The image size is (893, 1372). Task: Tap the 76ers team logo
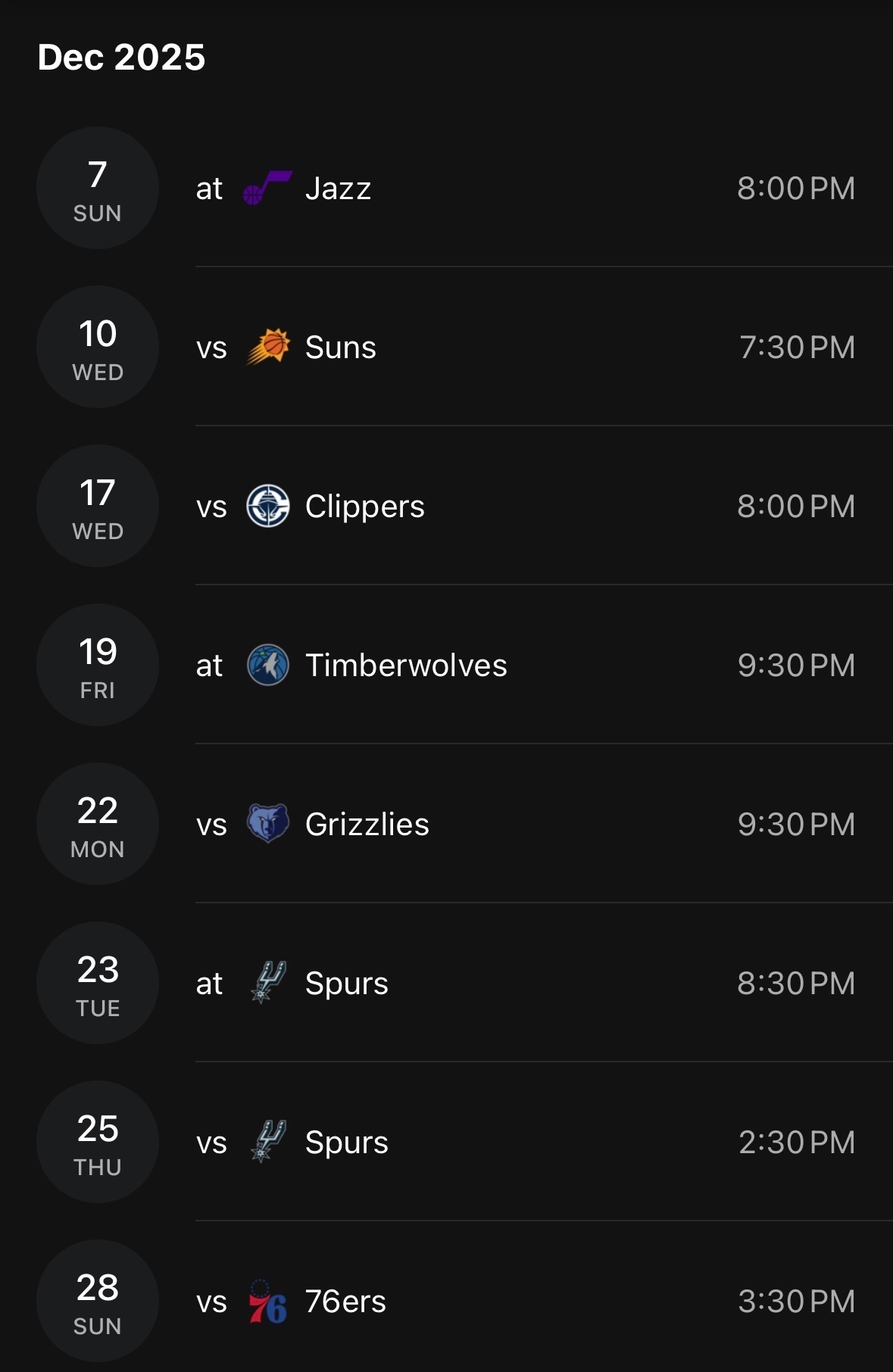[267, 1301]
